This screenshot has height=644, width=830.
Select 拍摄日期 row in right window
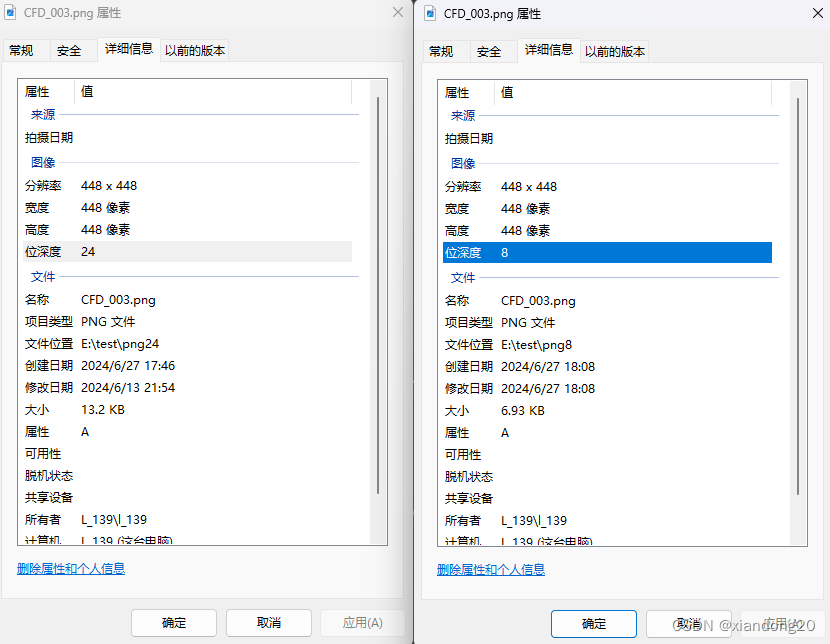point(607,139)
